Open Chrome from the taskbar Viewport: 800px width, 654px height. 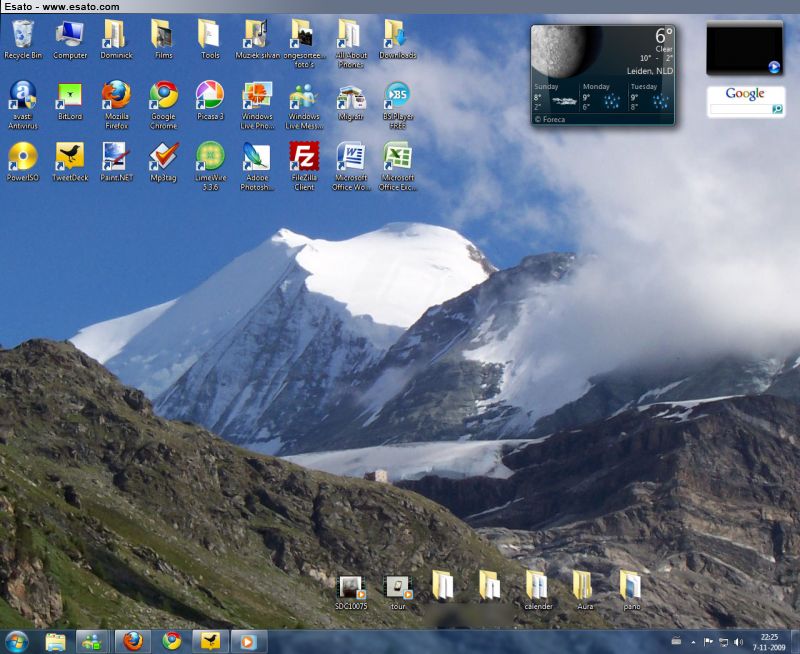[172, 642]
